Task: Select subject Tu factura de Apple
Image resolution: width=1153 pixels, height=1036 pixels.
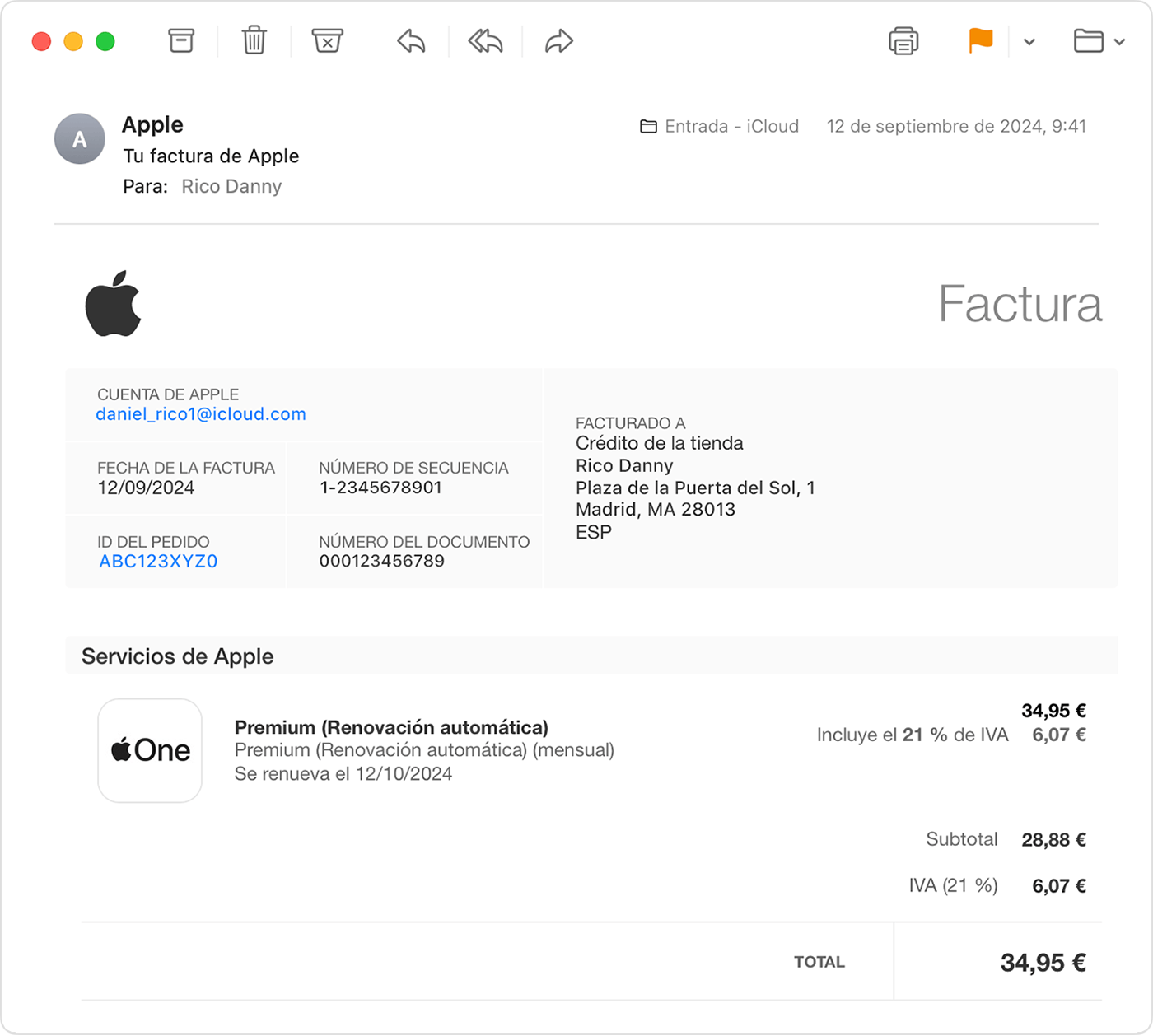Action: [211, 156]
